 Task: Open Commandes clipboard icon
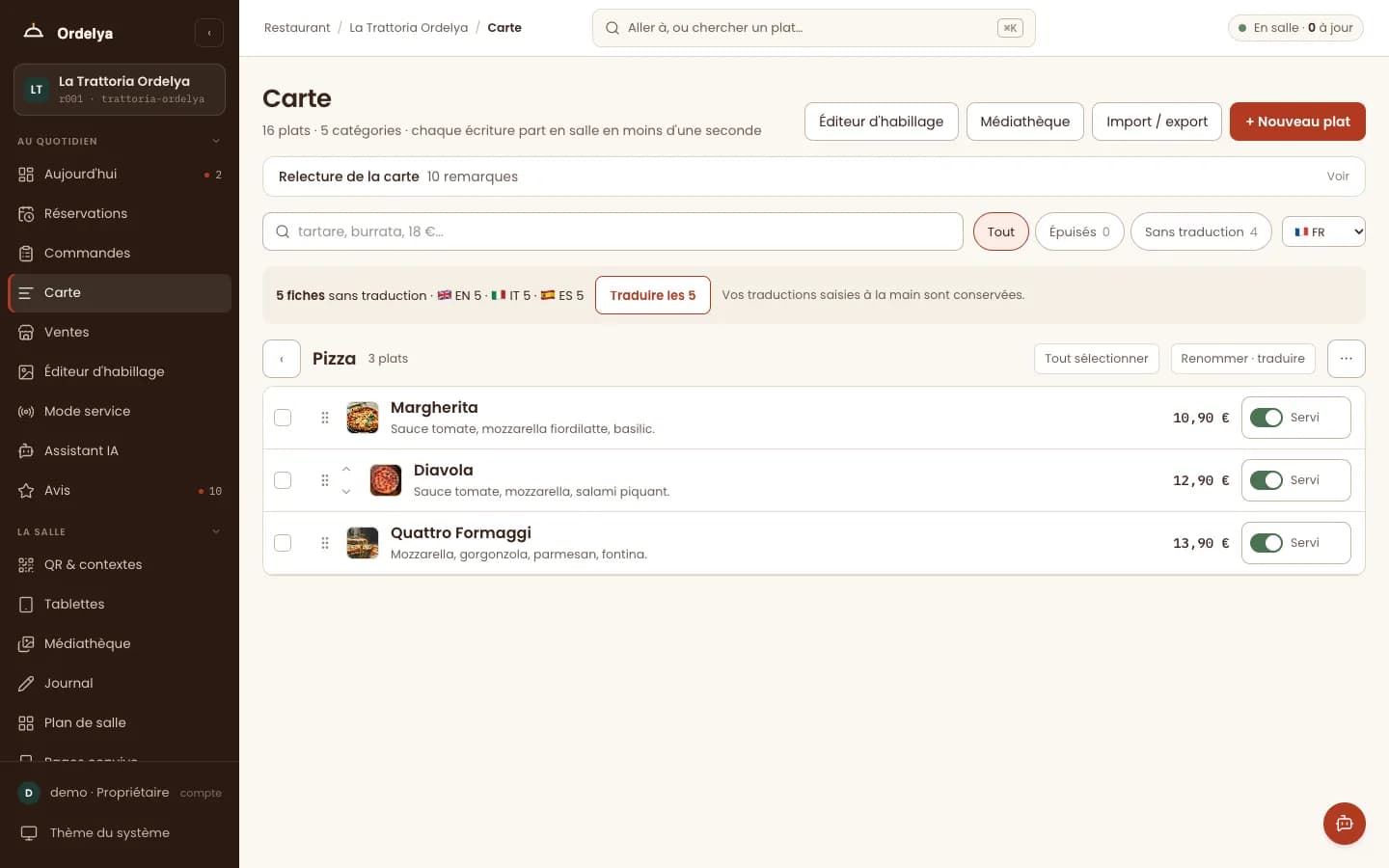[26, 254]
